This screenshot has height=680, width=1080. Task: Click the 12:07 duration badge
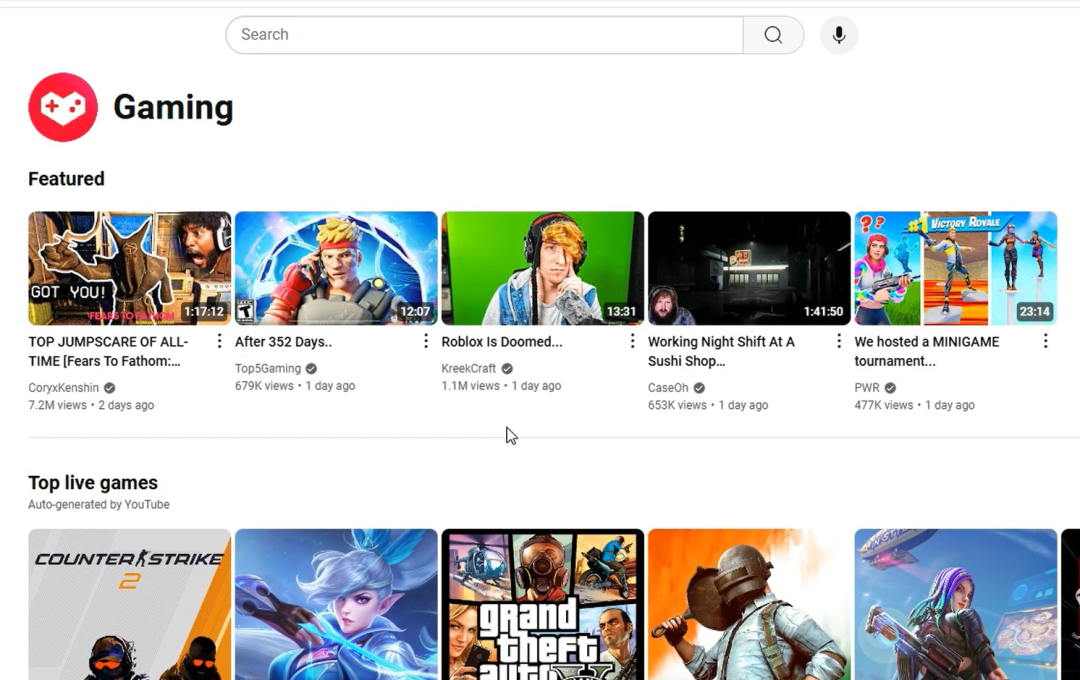tap(415, 311)
